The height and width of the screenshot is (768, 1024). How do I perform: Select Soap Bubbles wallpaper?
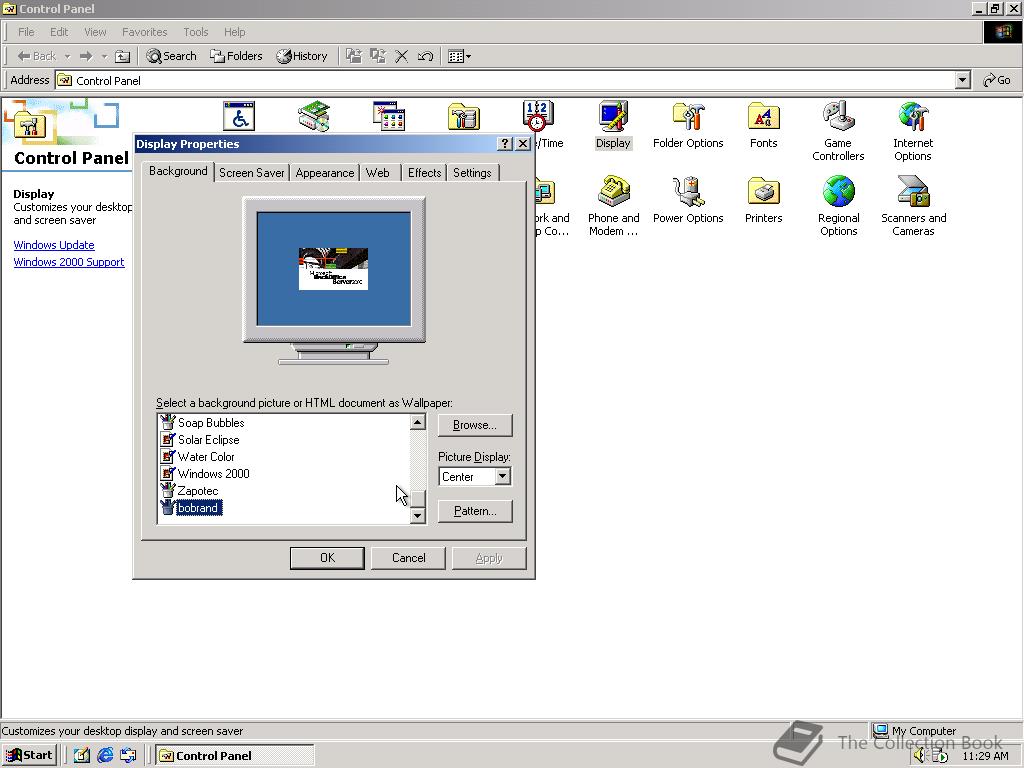click(211, 423)
